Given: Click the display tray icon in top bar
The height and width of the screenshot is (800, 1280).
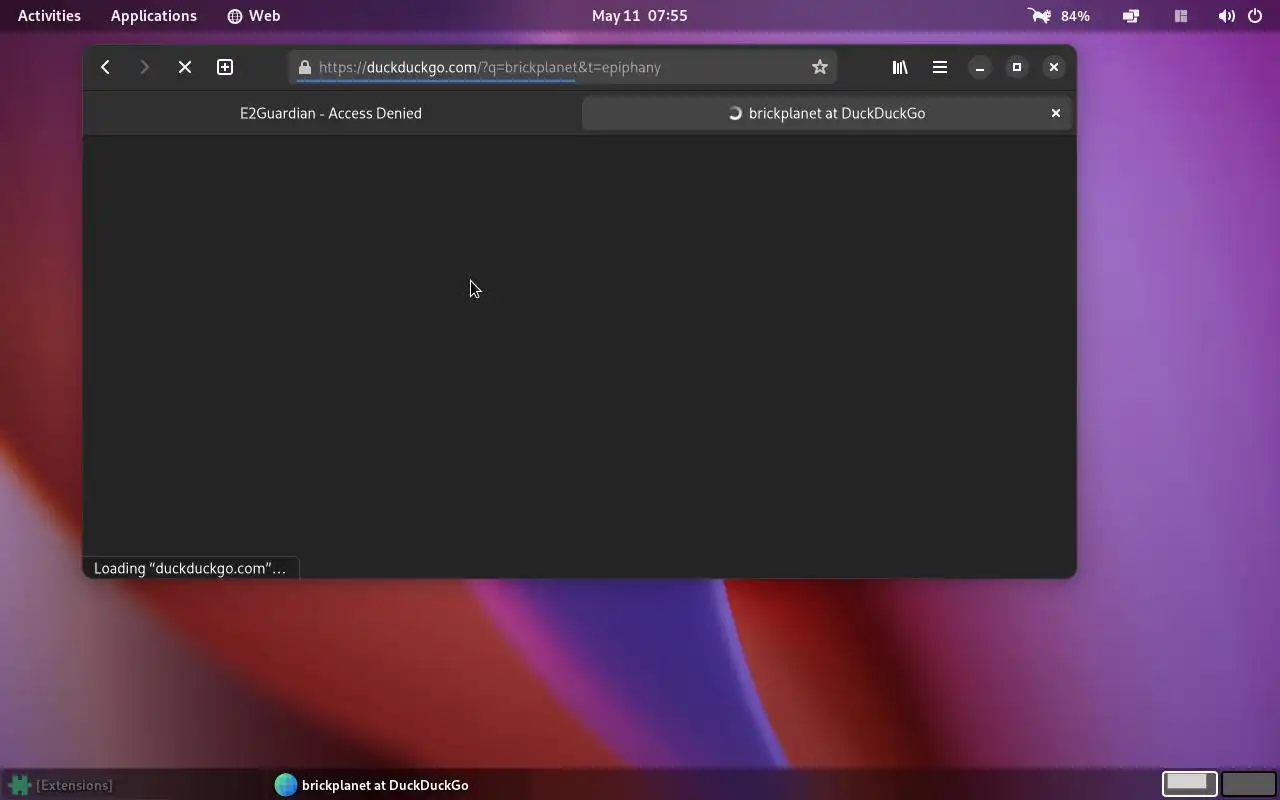Looking at the screenshot, I should pyautogui.click(x=1131, y=16).
